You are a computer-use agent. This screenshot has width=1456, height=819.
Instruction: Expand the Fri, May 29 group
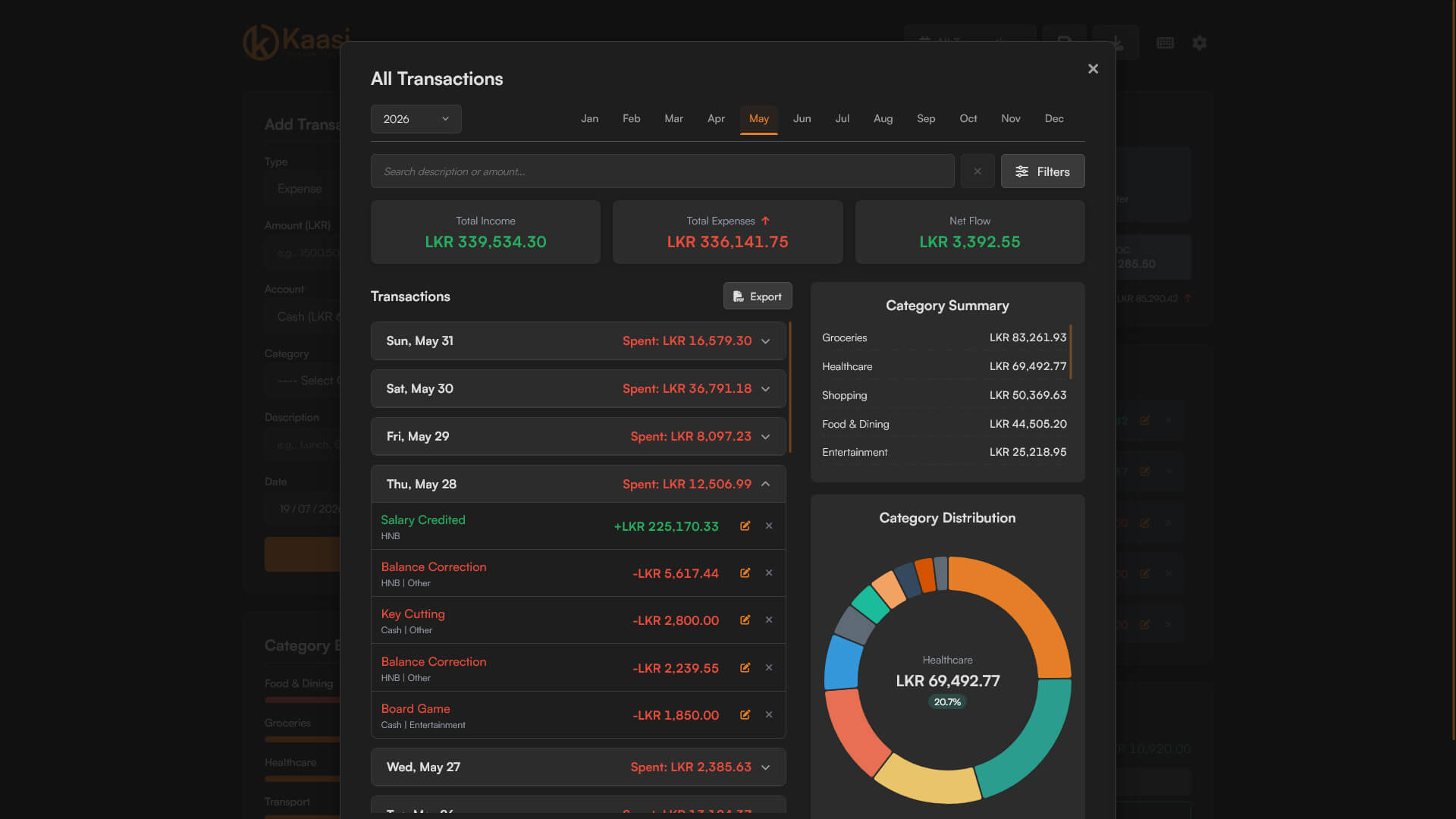tap(578, 437)
